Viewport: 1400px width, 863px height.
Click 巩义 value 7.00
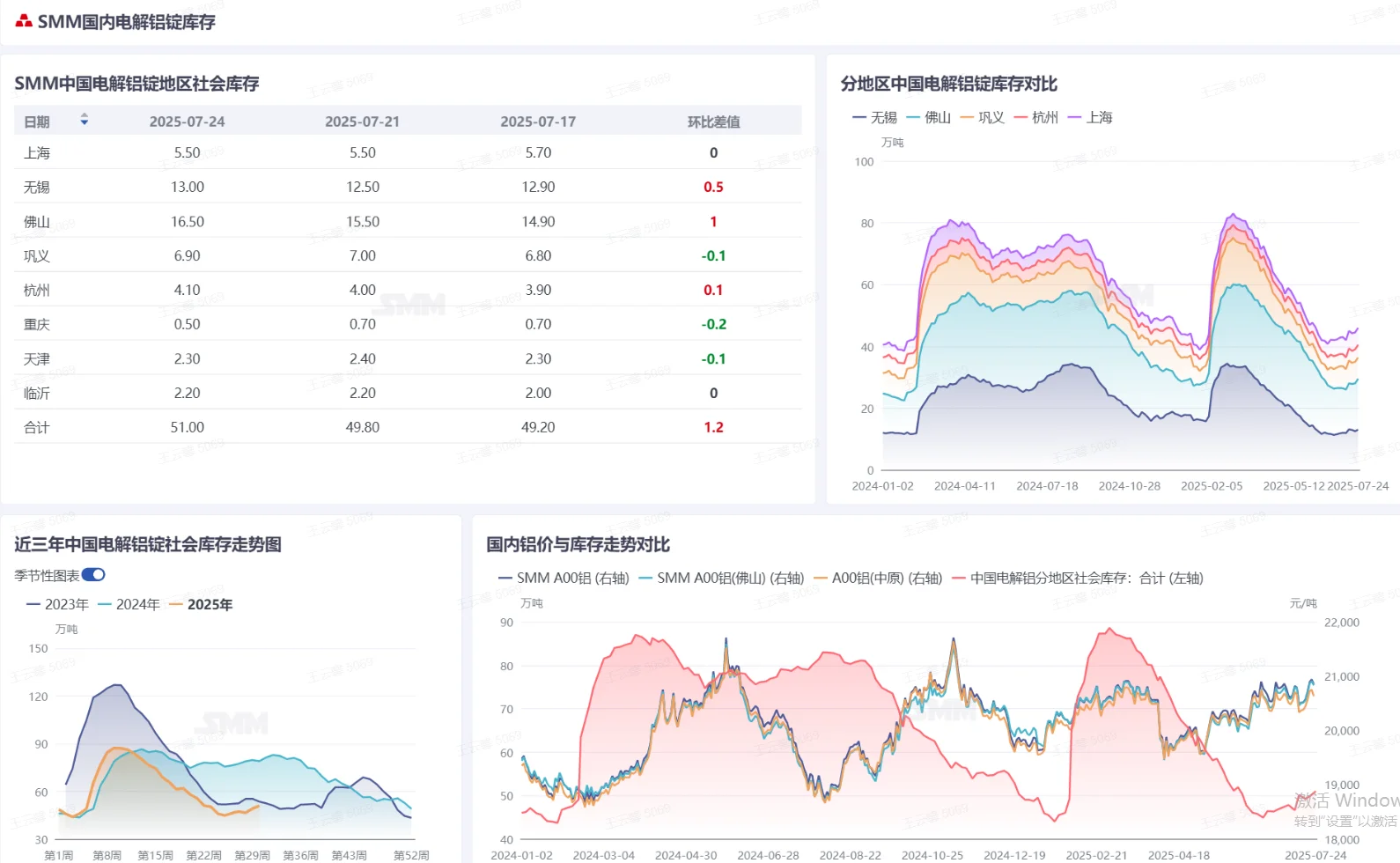[362, 256]
